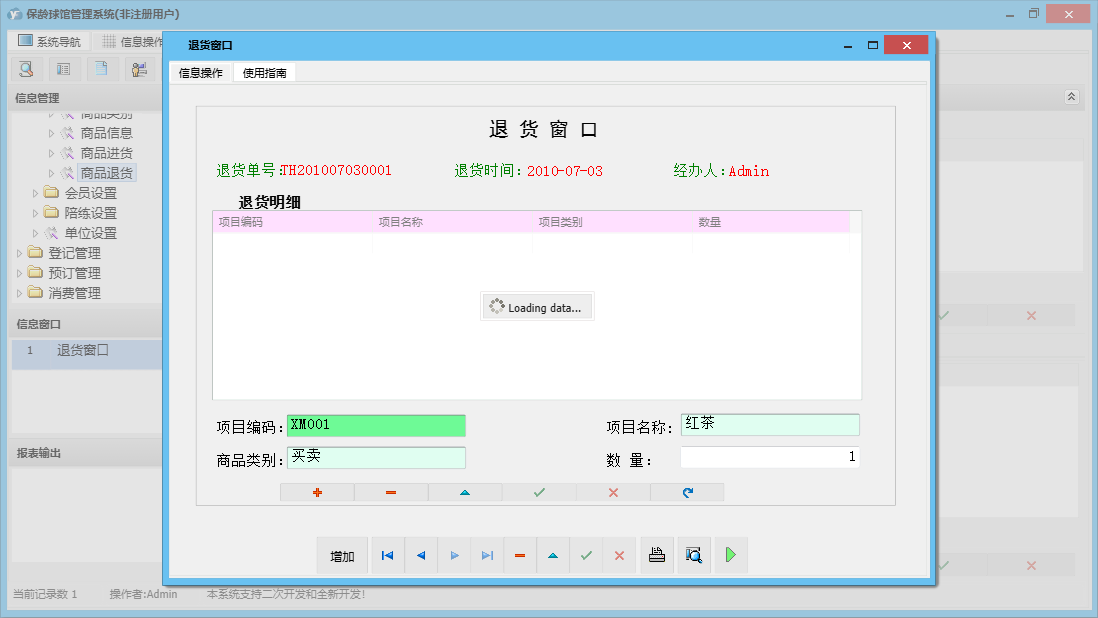Select the magnifier query icon in left toolbar
The image size is (1098, 618).
pyautogui.click(x=26, y=68)
